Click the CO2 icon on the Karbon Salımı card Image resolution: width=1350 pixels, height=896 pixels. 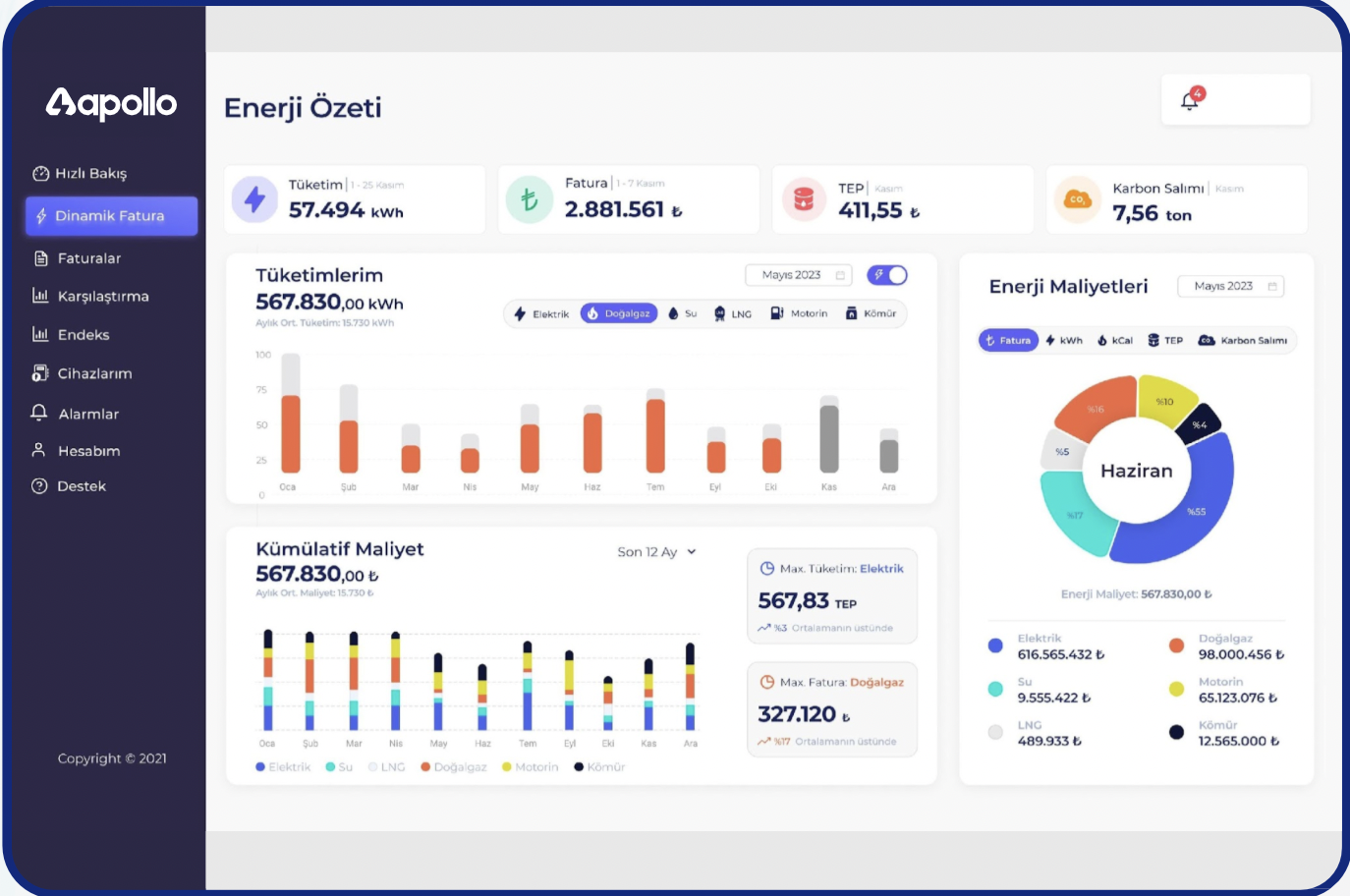click(1078, 199)
